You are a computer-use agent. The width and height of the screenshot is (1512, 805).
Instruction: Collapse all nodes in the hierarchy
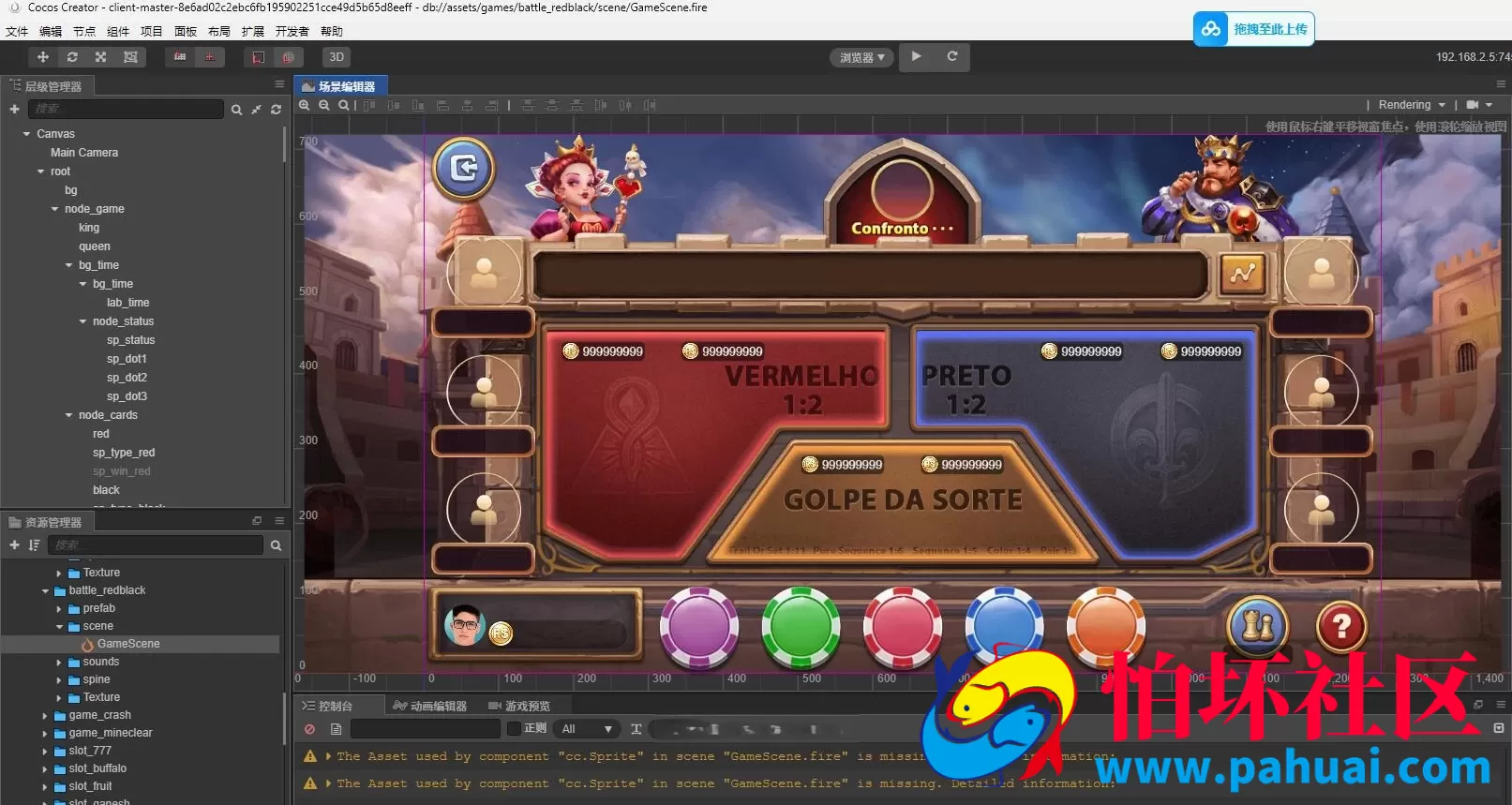pyautogui.click(x=256, y=110)
